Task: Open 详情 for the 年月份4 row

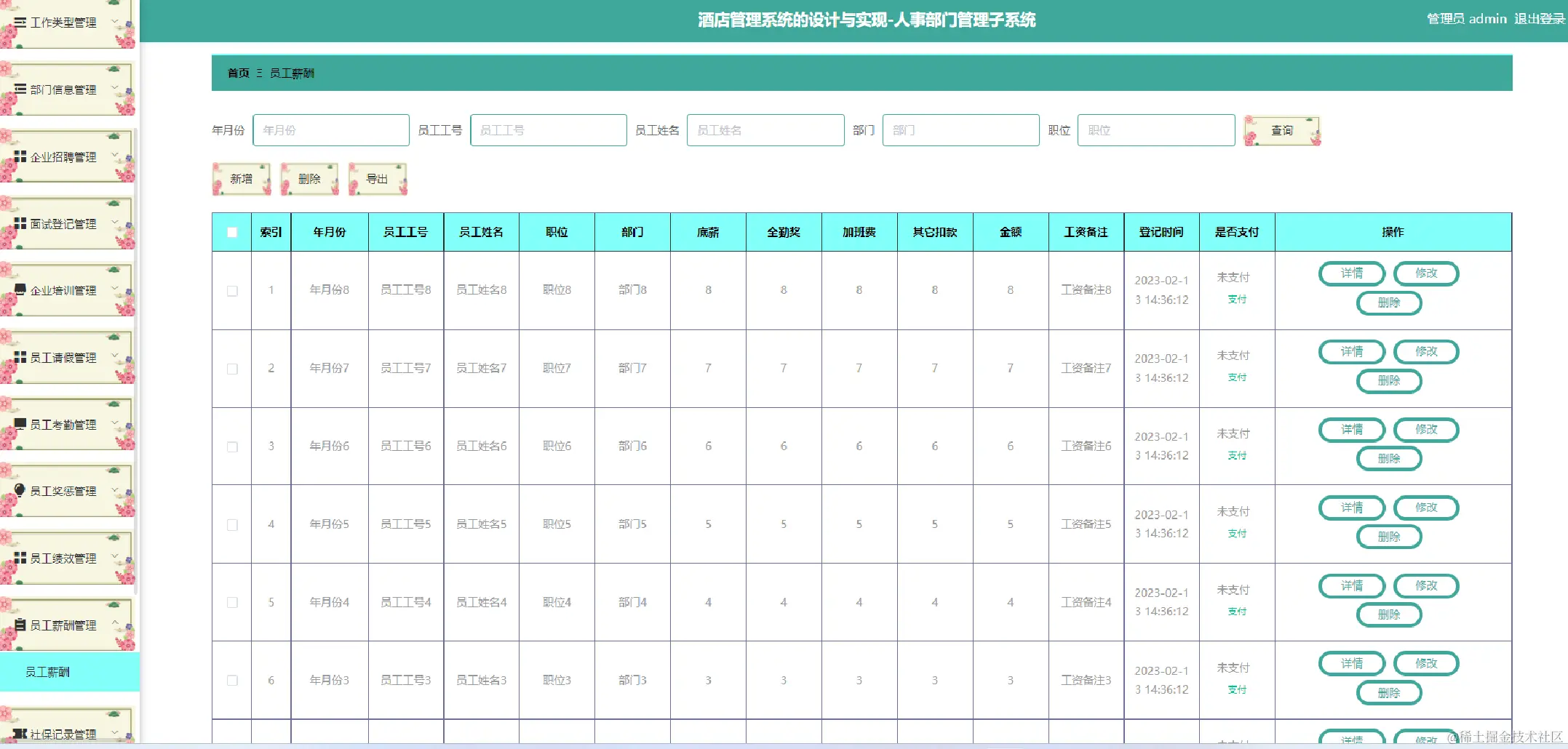Action: point(1352,586)
